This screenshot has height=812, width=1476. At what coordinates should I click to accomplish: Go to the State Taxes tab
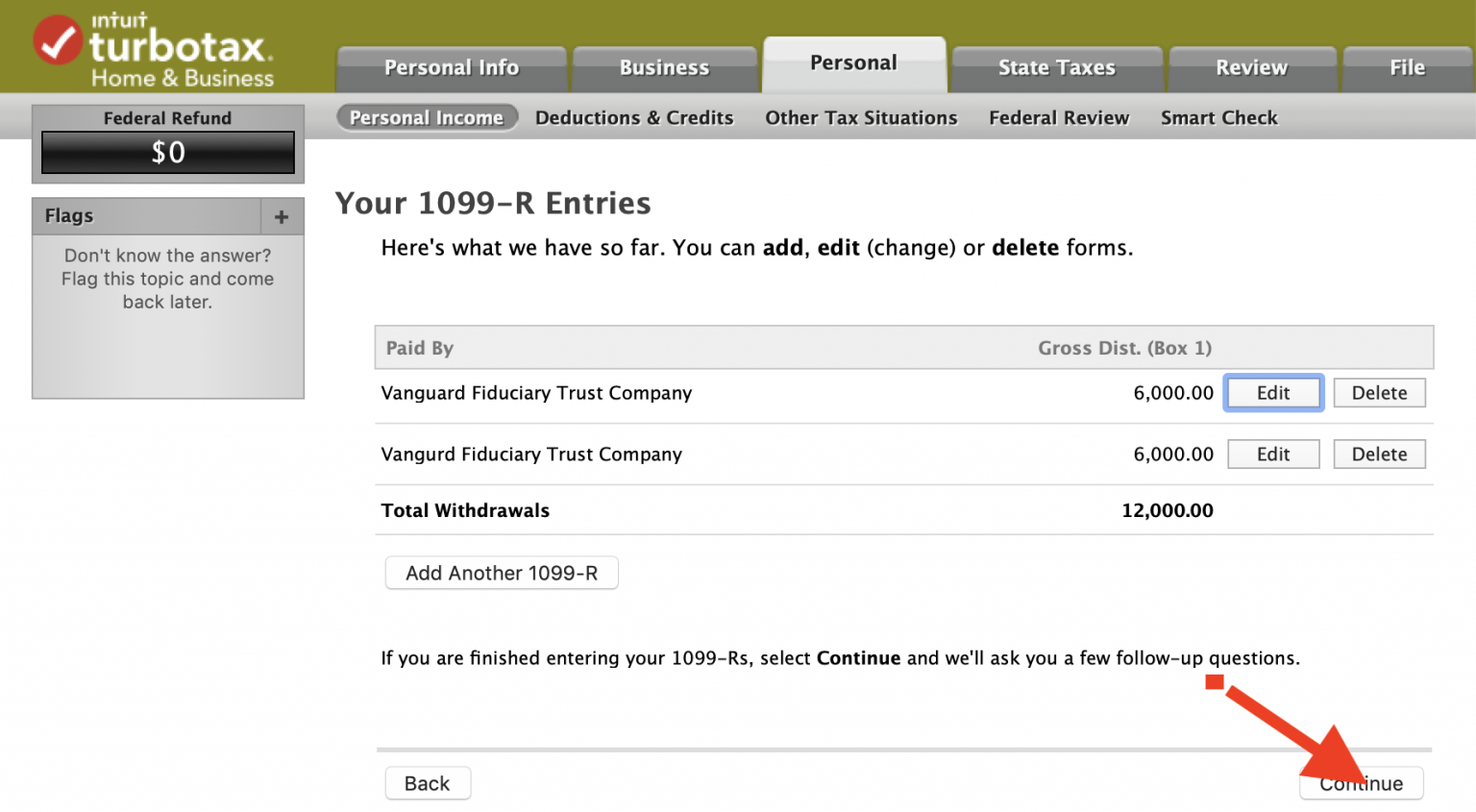(1056, 68)
